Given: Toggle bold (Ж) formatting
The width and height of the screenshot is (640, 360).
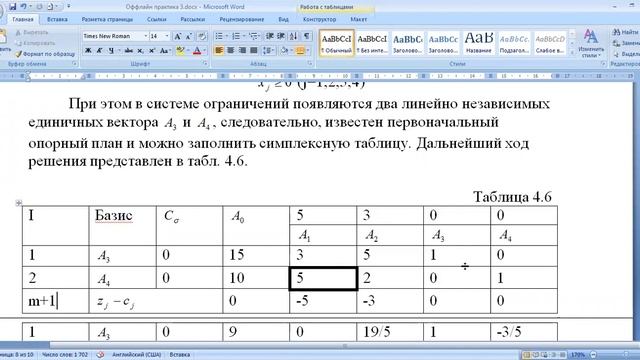Looking at the screenshot, I should coord(88,51).
